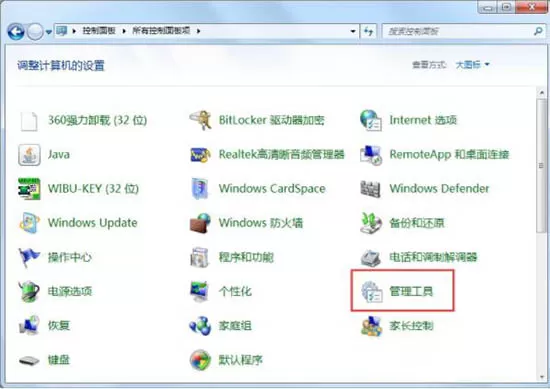Viewport: 550px width, 389px height.
Task: Open the 电话和调制解调器 icon
Action: coord(371,258)
